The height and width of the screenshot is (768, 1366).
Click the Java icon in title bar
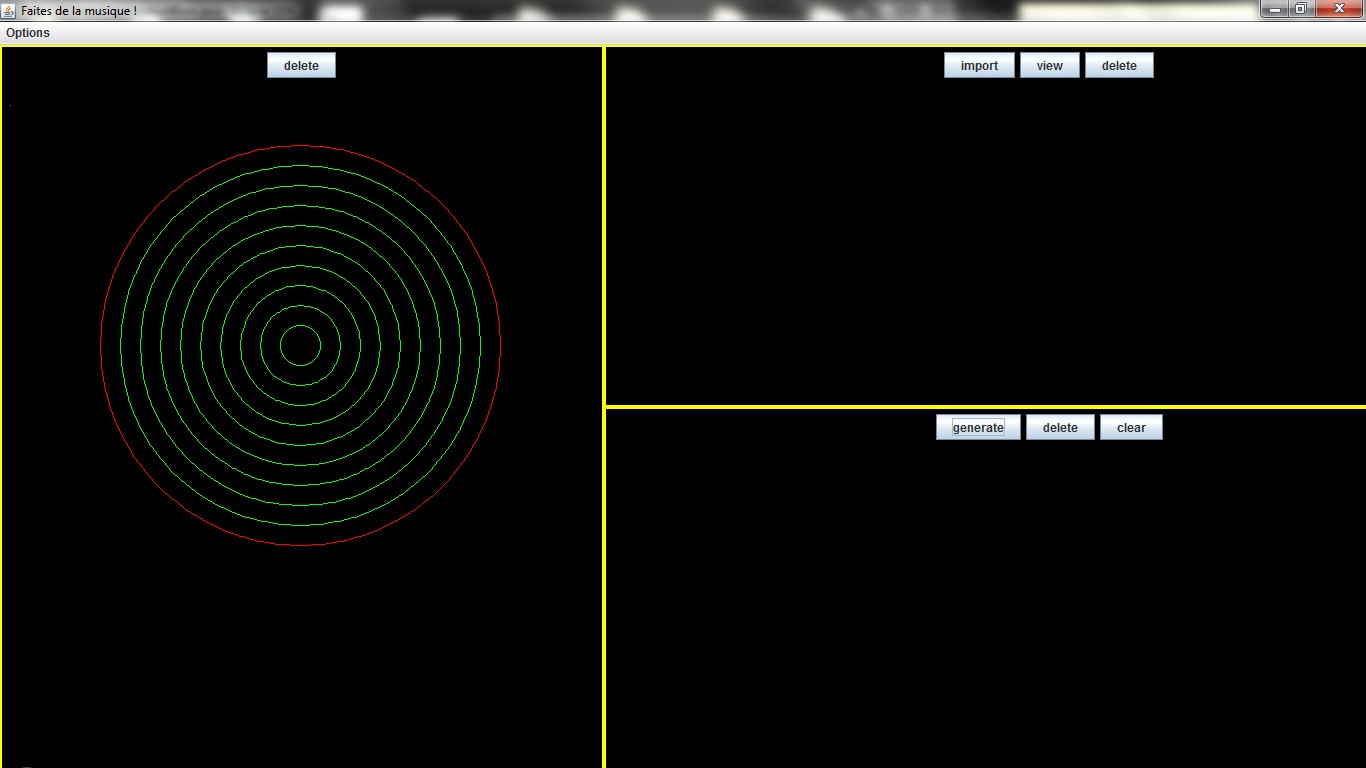(x=9, y=10)
